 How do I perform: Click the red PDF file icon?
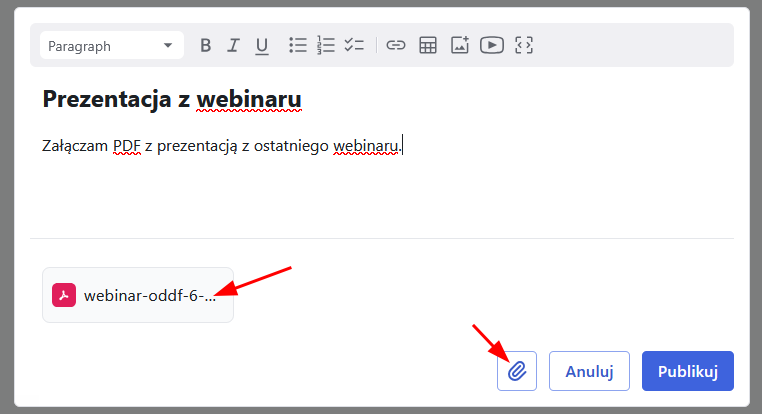[x=64, y=295]
